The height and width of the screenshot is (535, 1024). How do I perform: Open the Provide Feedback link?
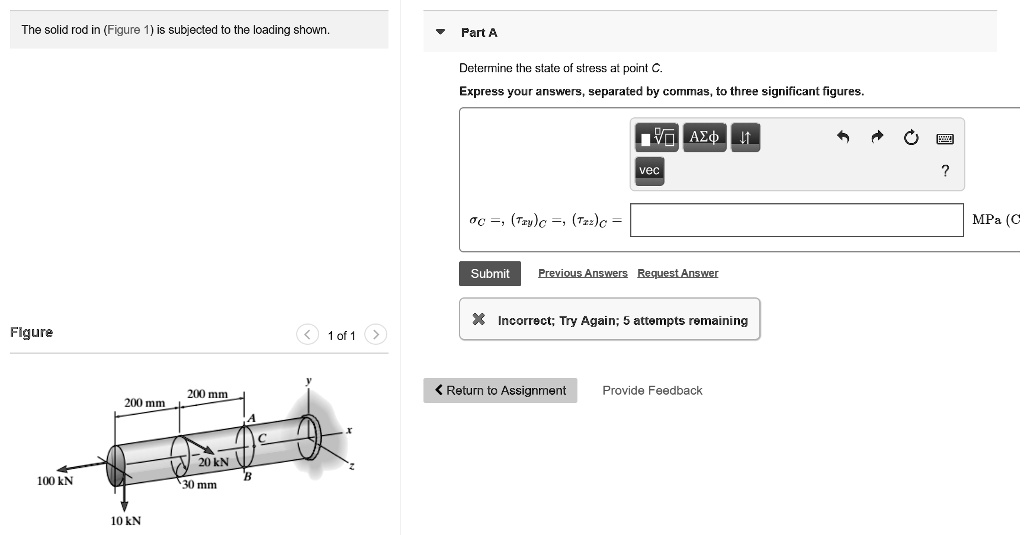[652, 391]
